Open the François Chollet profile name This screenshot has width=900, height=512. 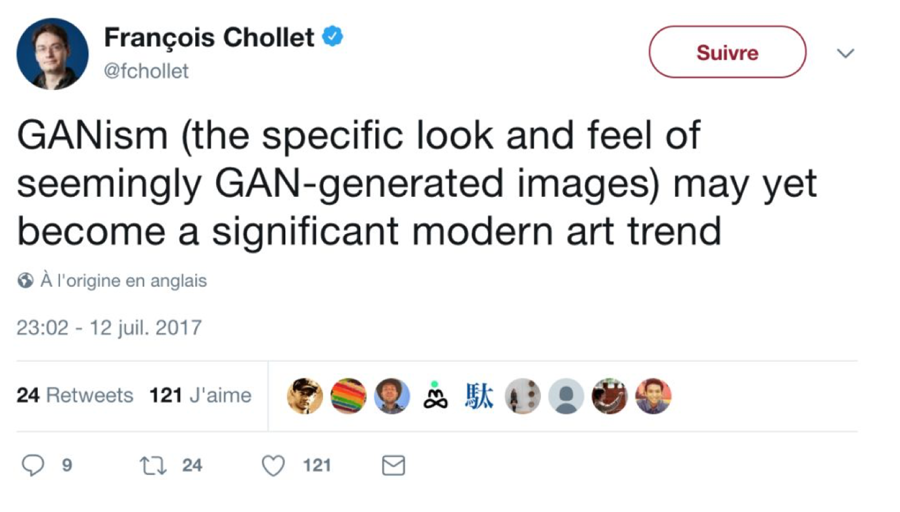209,39
